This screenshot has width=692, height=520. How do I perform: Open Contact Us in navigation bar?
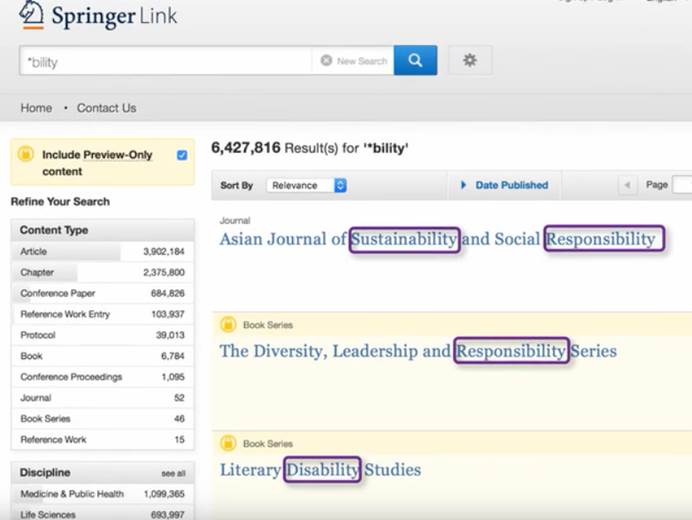coord(106,108)
